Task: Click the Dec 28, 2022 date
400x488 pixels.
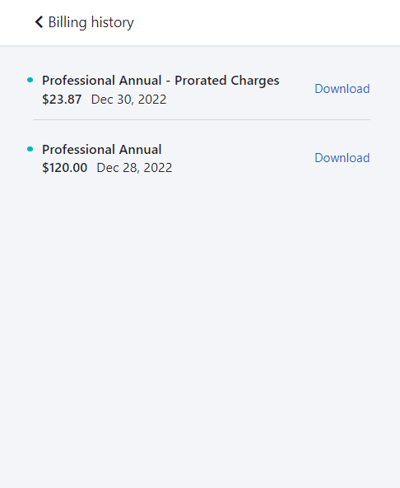Action: click(x=134, y=167)
